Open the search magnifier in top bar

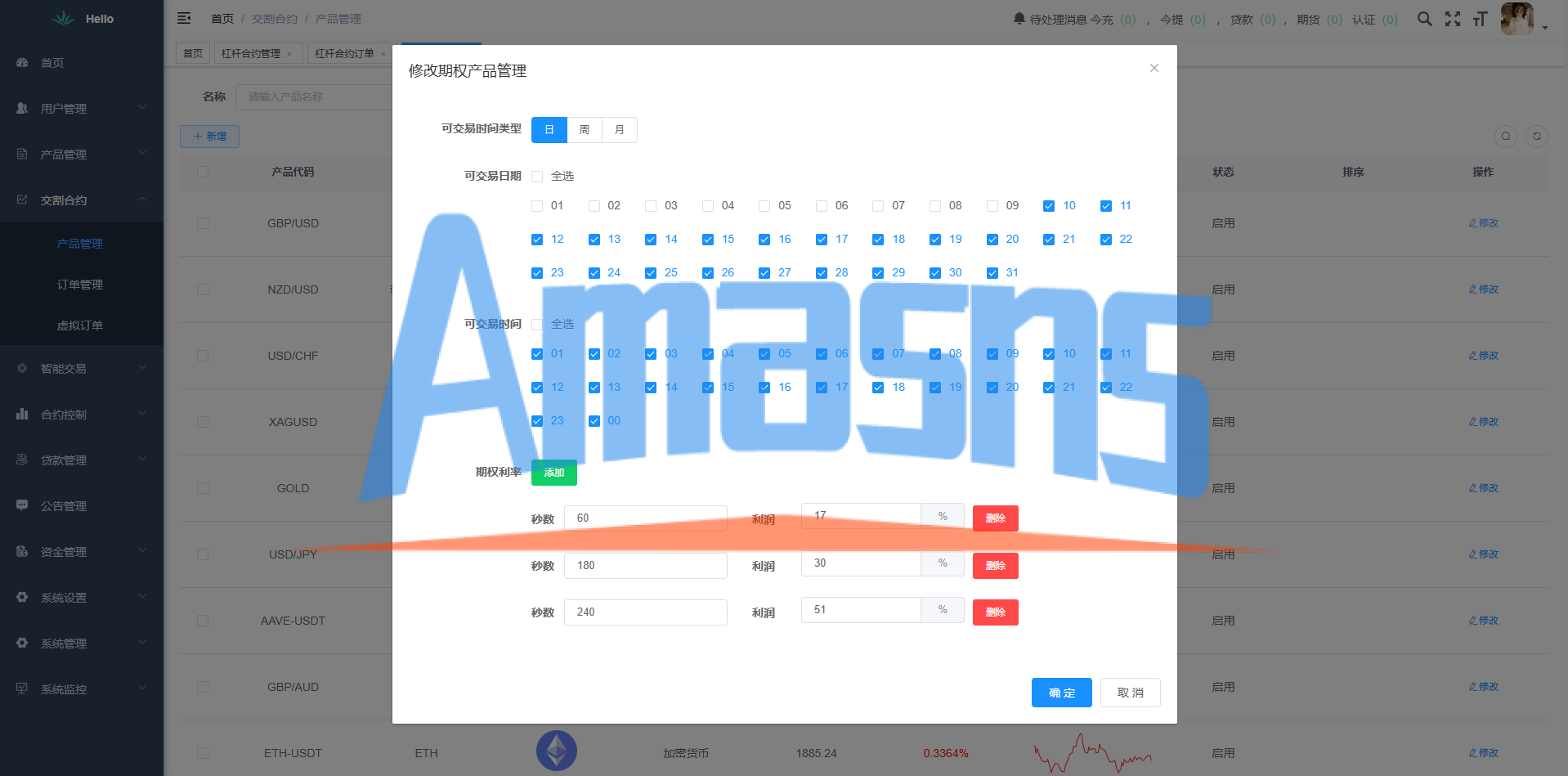[1424, 19]
